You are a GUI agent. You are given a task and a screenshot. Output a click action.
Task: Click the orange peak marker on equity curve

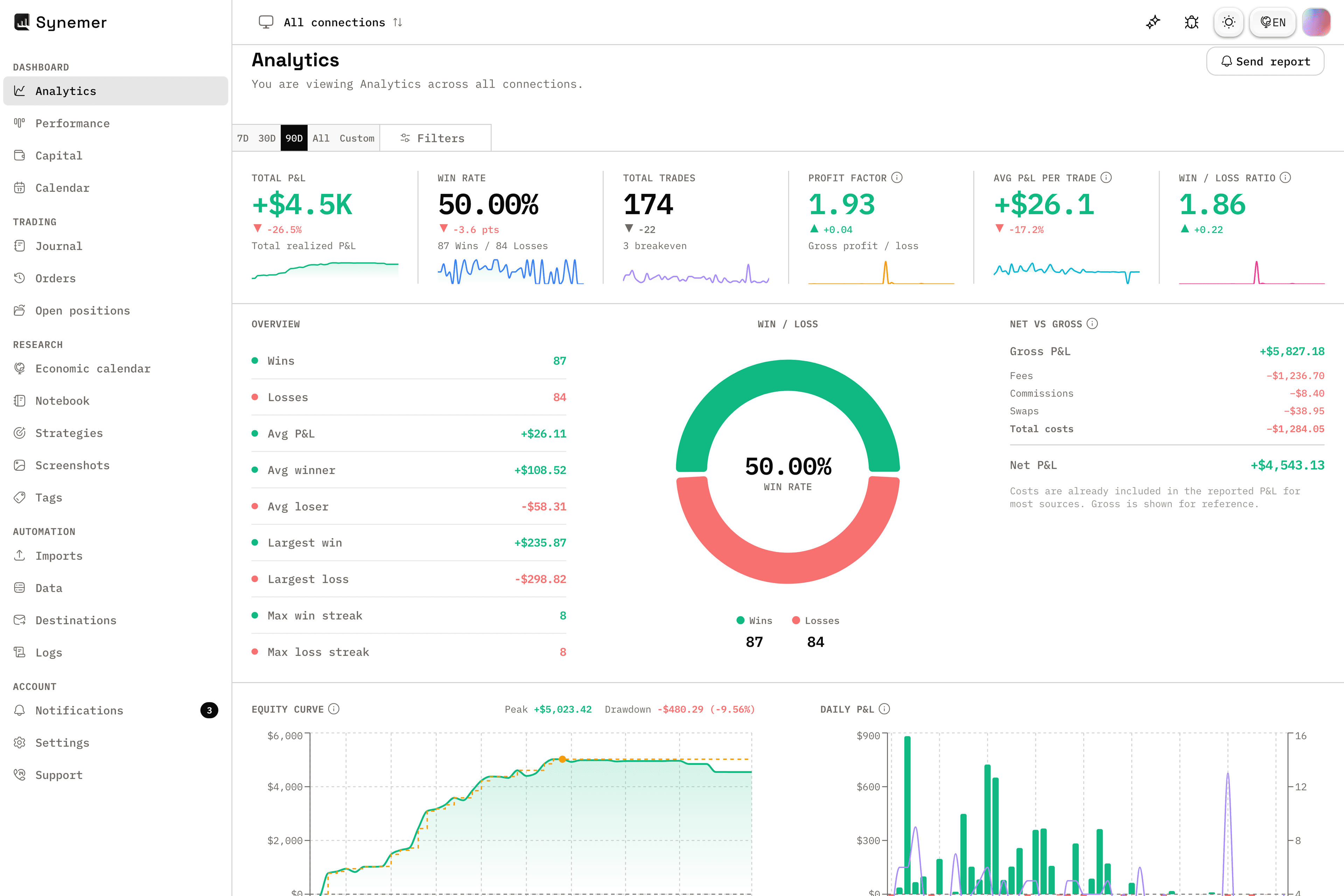pyautogui.click(x=562, y=759)
